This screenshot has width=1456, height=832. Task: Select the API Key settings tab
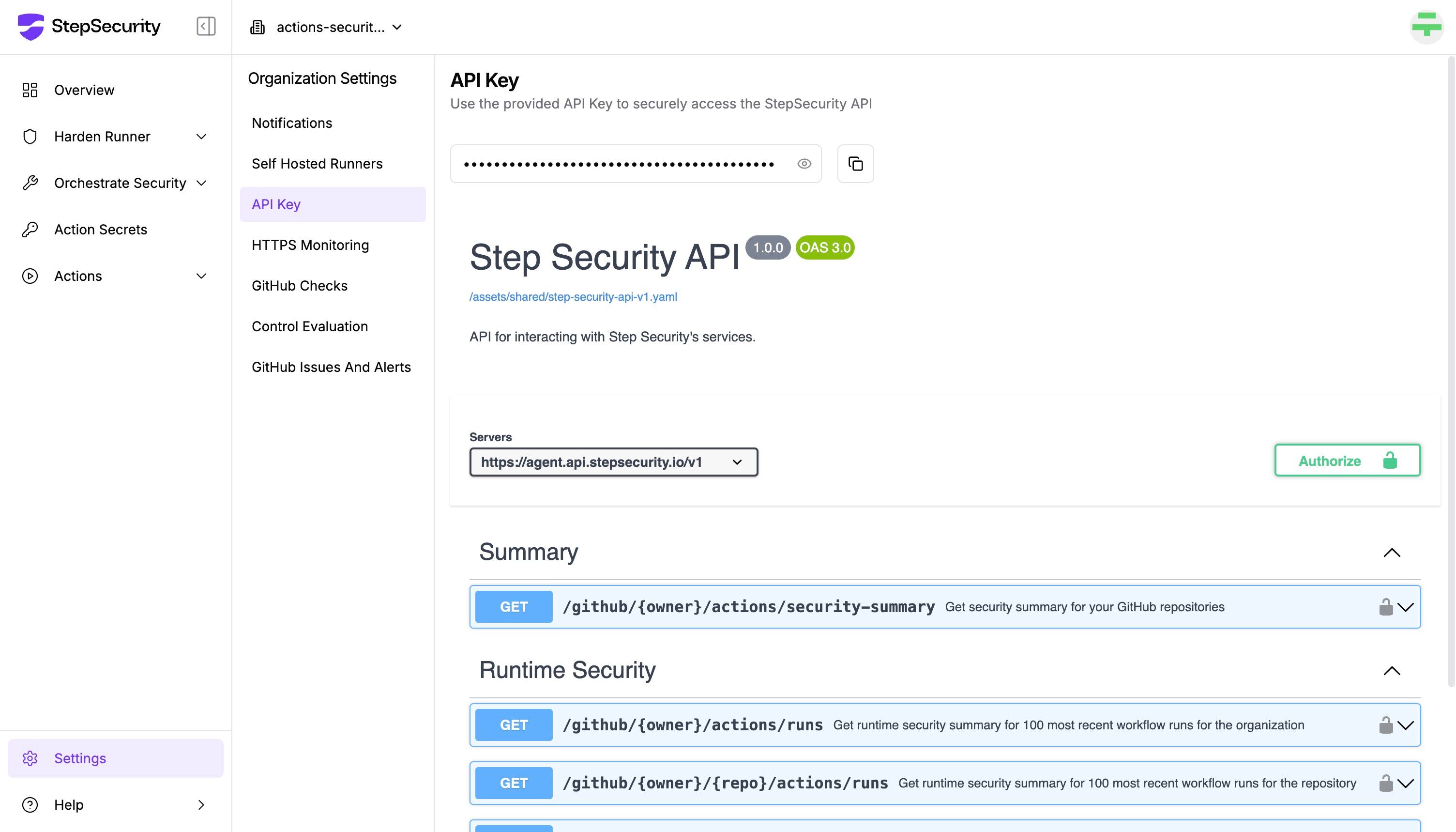(x=333, y=204)
